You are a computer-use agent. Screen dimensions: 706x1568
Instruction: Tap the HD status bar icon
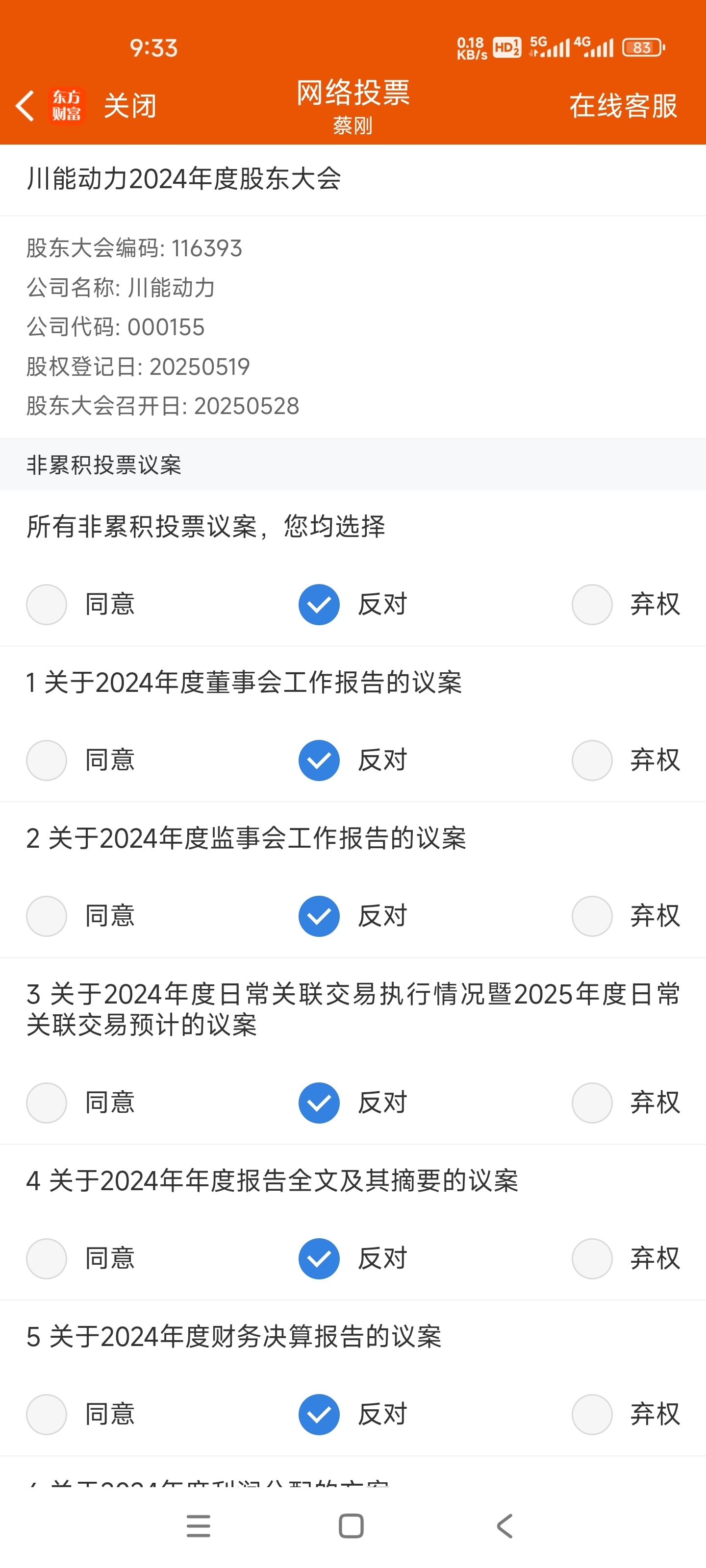click(x=507, y=48)
